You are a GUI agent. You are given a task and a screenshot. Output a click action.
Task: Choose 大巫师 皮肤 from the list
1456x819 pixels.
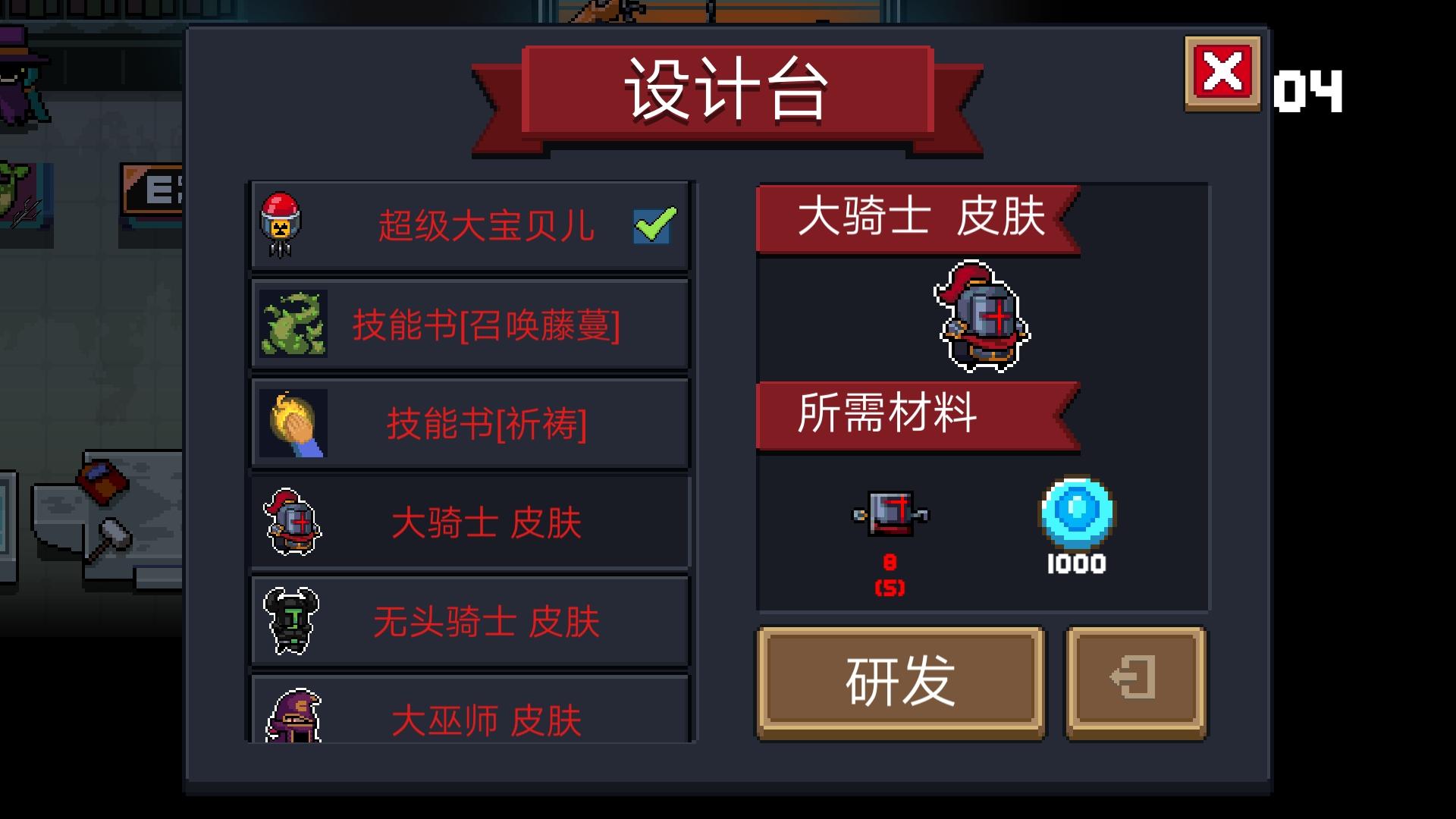[x=469, y=709]
